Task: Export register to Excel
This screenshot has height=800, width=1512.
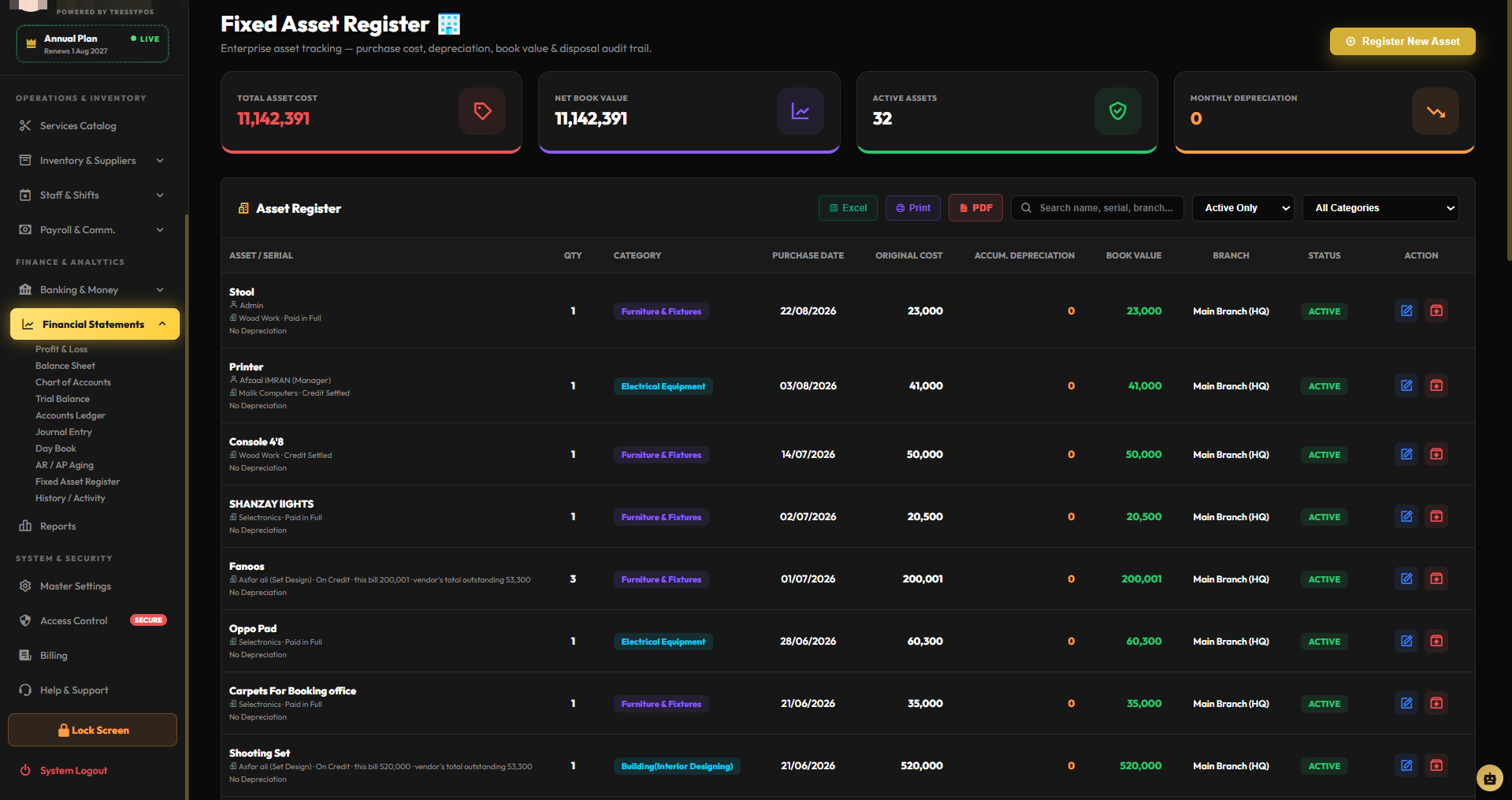Action: (x=848, y=208)
